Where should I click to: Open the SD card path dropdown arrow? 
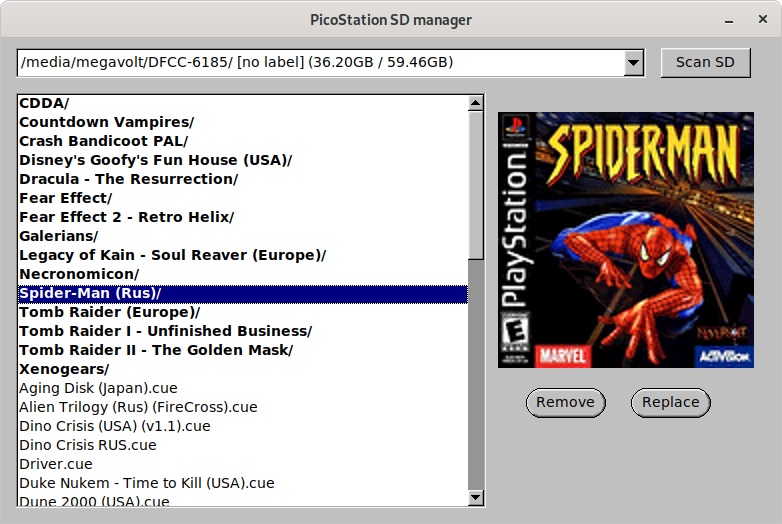[x=633, y=63]
